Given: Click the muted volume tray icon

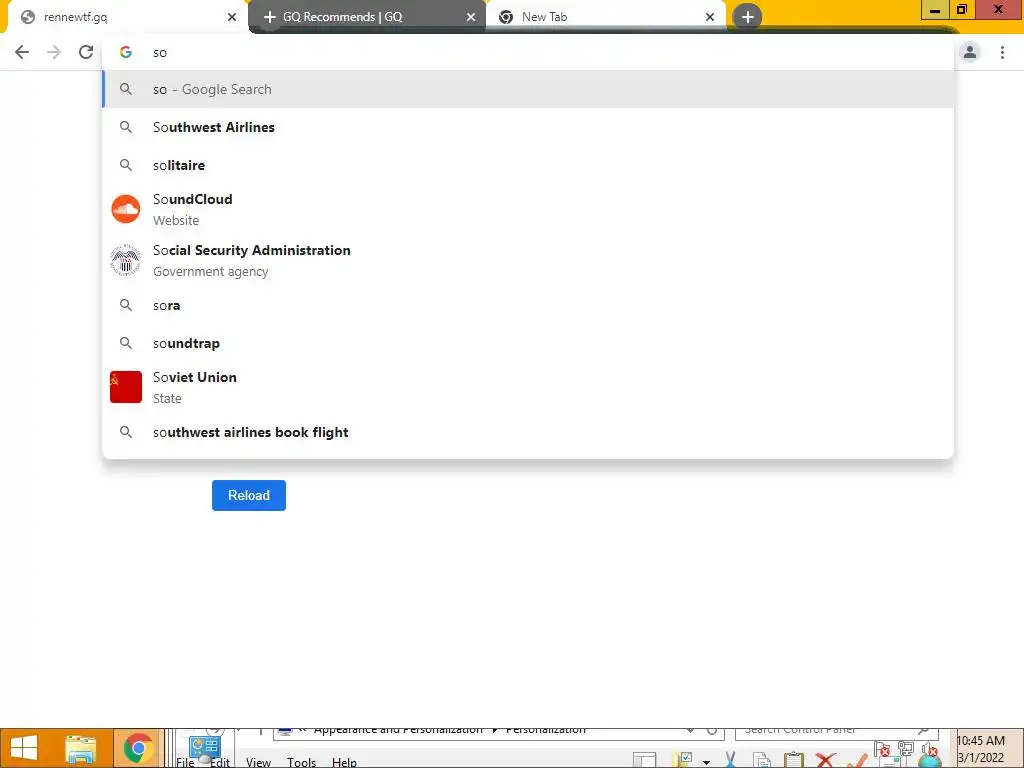Looking at the screenshot, I should coord(929,749).
